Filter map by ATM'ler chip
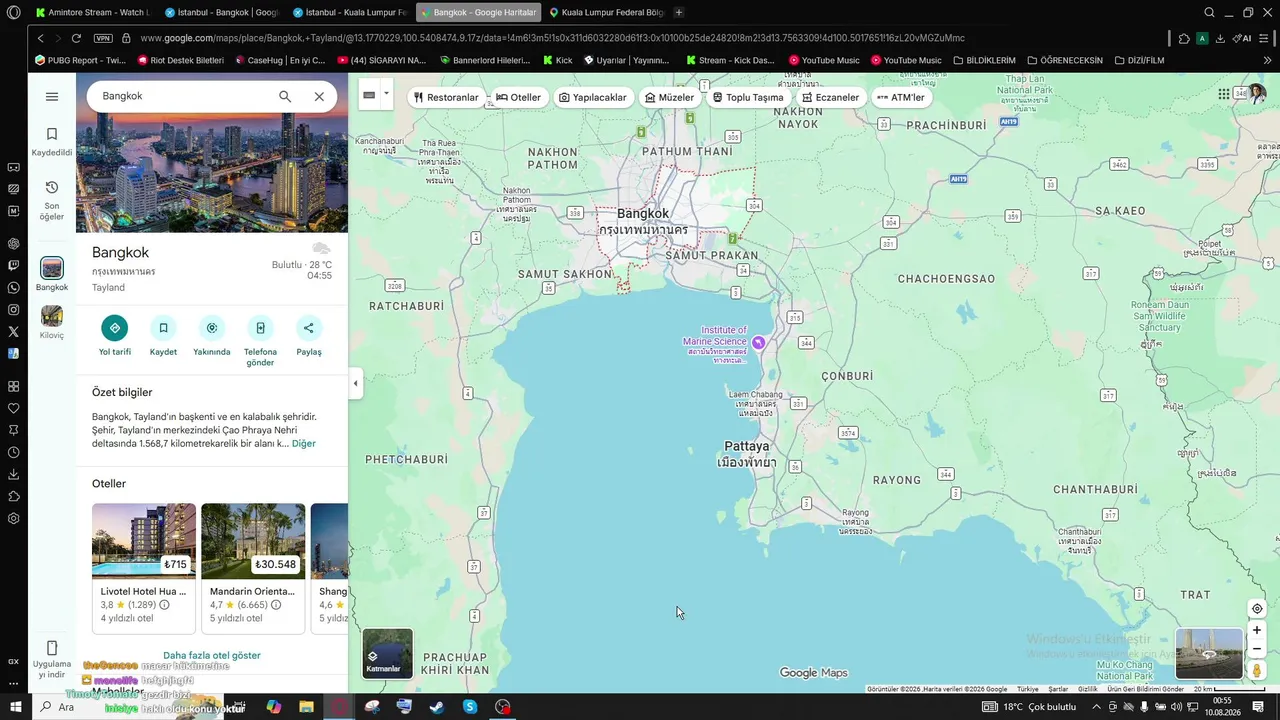 pyautogui.click(x=901, y=97)
